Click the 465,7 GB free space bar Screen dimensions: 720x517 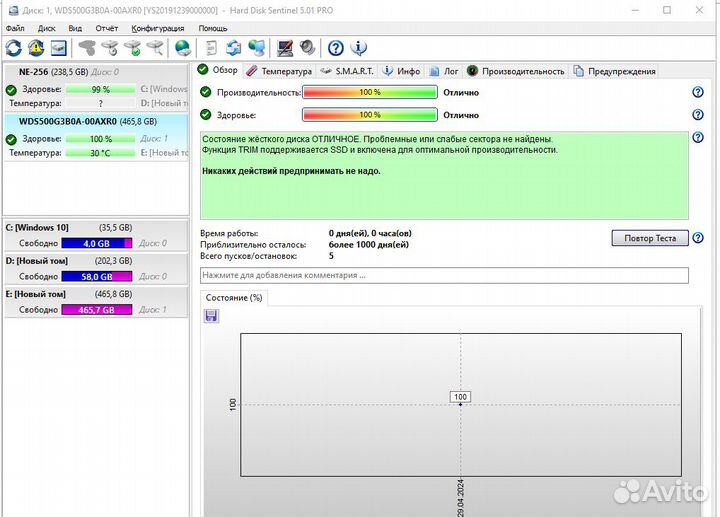pos(96,310)
